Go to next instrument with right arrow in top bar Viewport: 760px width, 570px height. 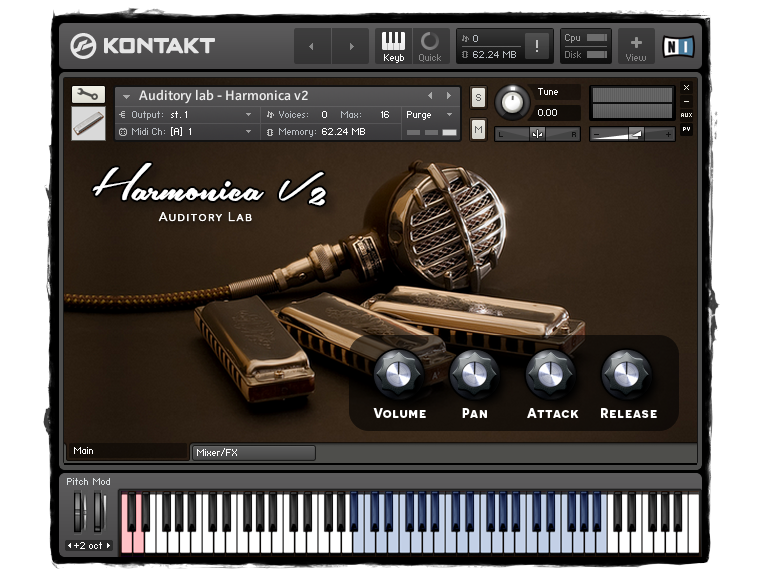pyautogui.click(x=351, y=46)
